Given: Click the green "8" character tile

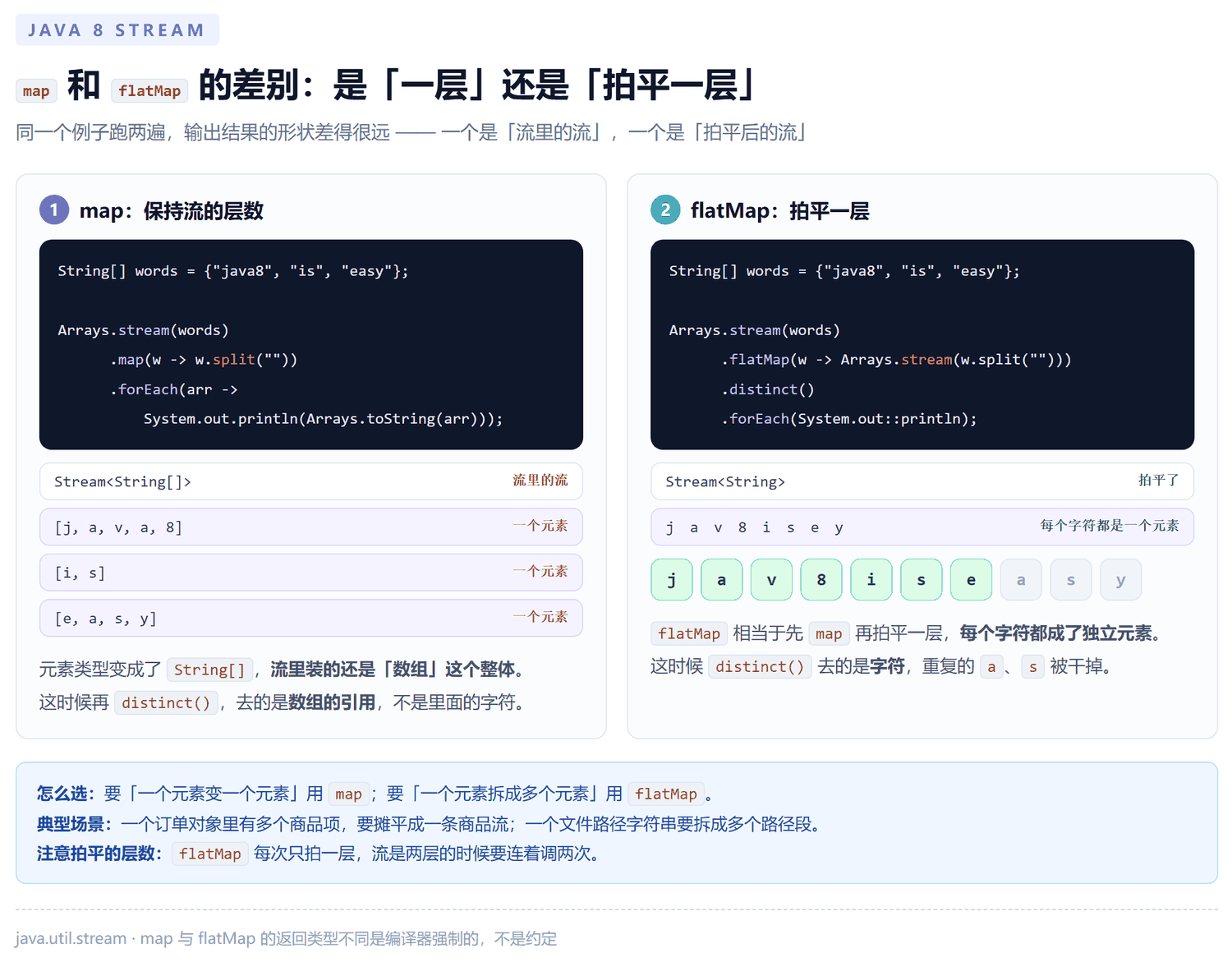Looking at the screenshot, I should coord(821,580).
